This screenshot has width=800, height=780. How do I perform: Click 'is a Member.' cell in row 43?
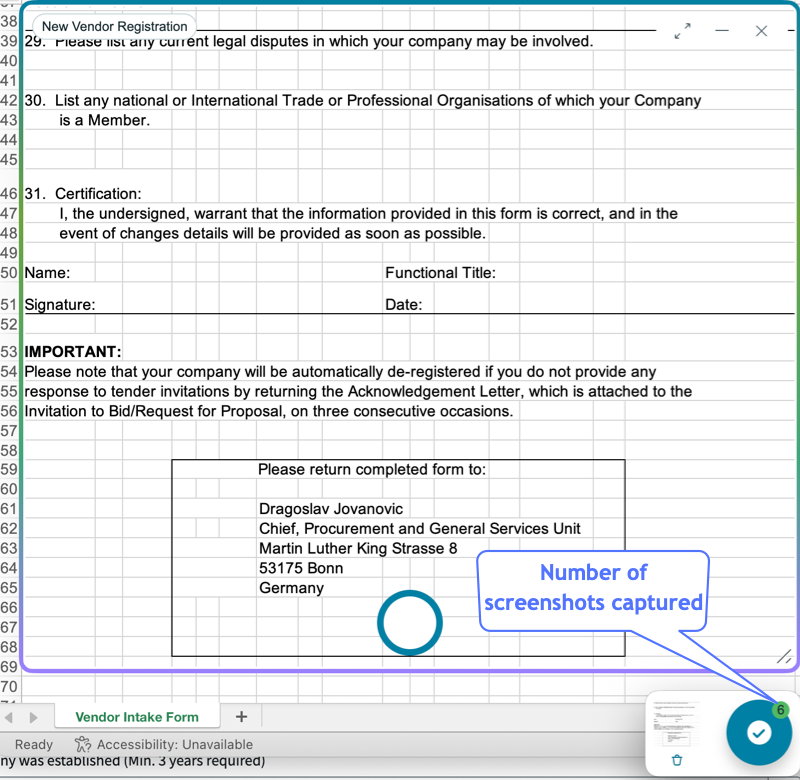coord(105,120)
